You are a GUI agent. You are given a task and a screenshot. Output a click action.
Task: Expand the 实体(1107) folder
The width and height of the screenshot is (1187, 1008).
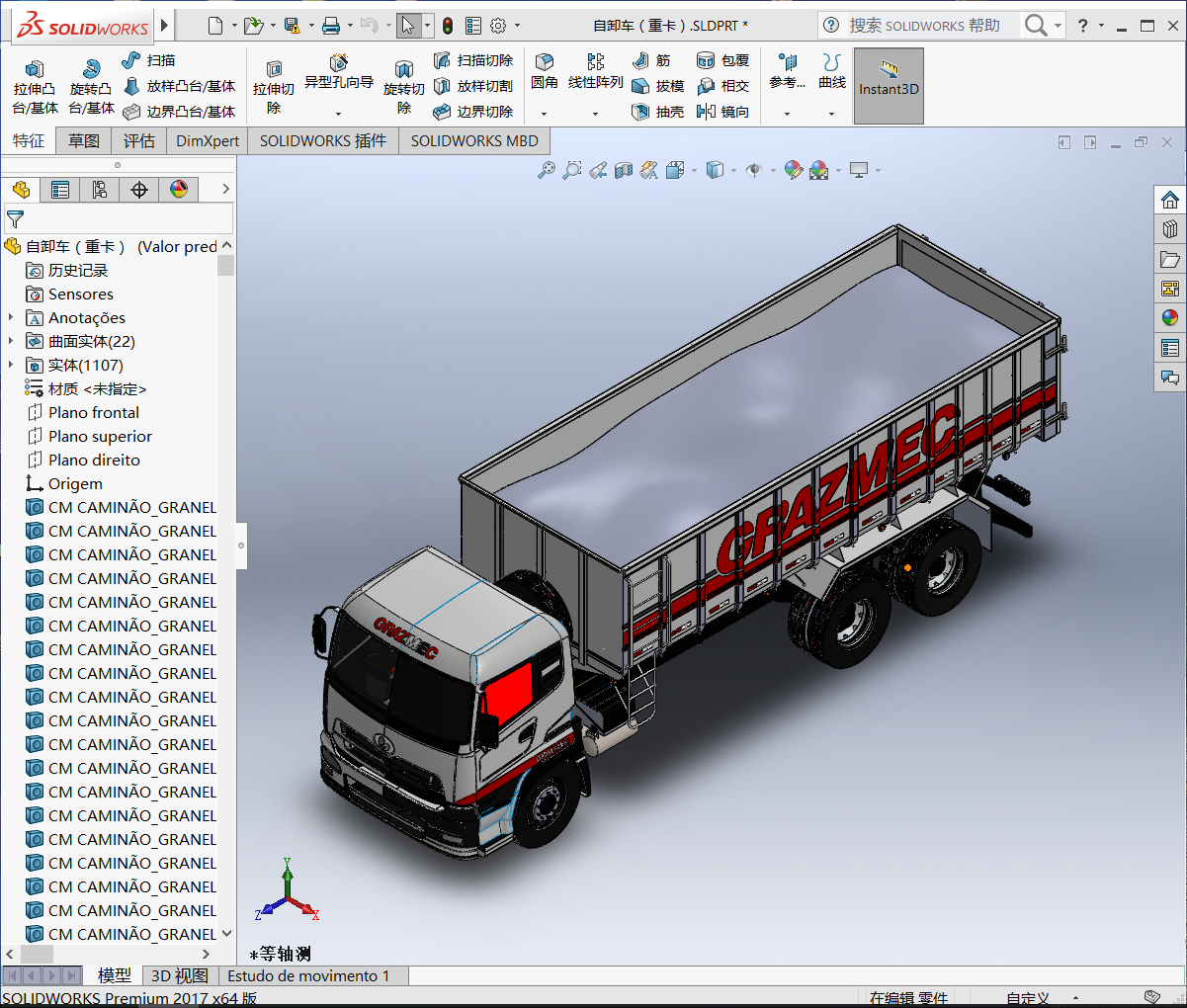[11, 365]
